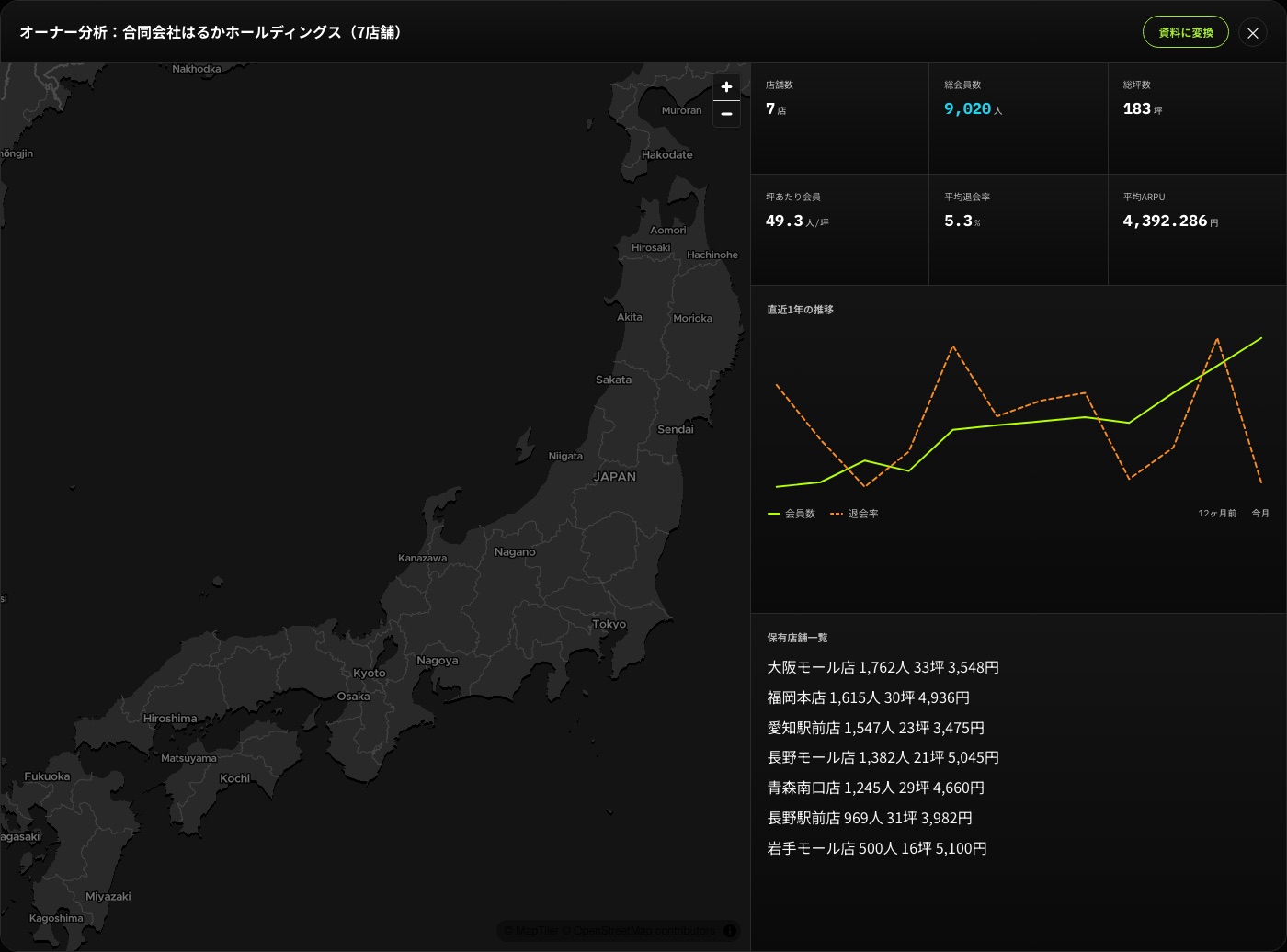Viewport: 1287px width, 952px height.
Task: Select 大阪モール店 in the store list
Action: pyautogui.click(x=883, y=667)
